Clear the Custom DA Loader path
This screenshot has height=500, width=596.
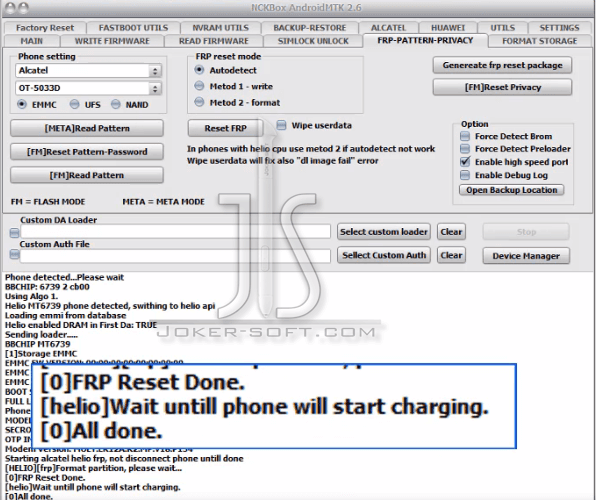451,232
